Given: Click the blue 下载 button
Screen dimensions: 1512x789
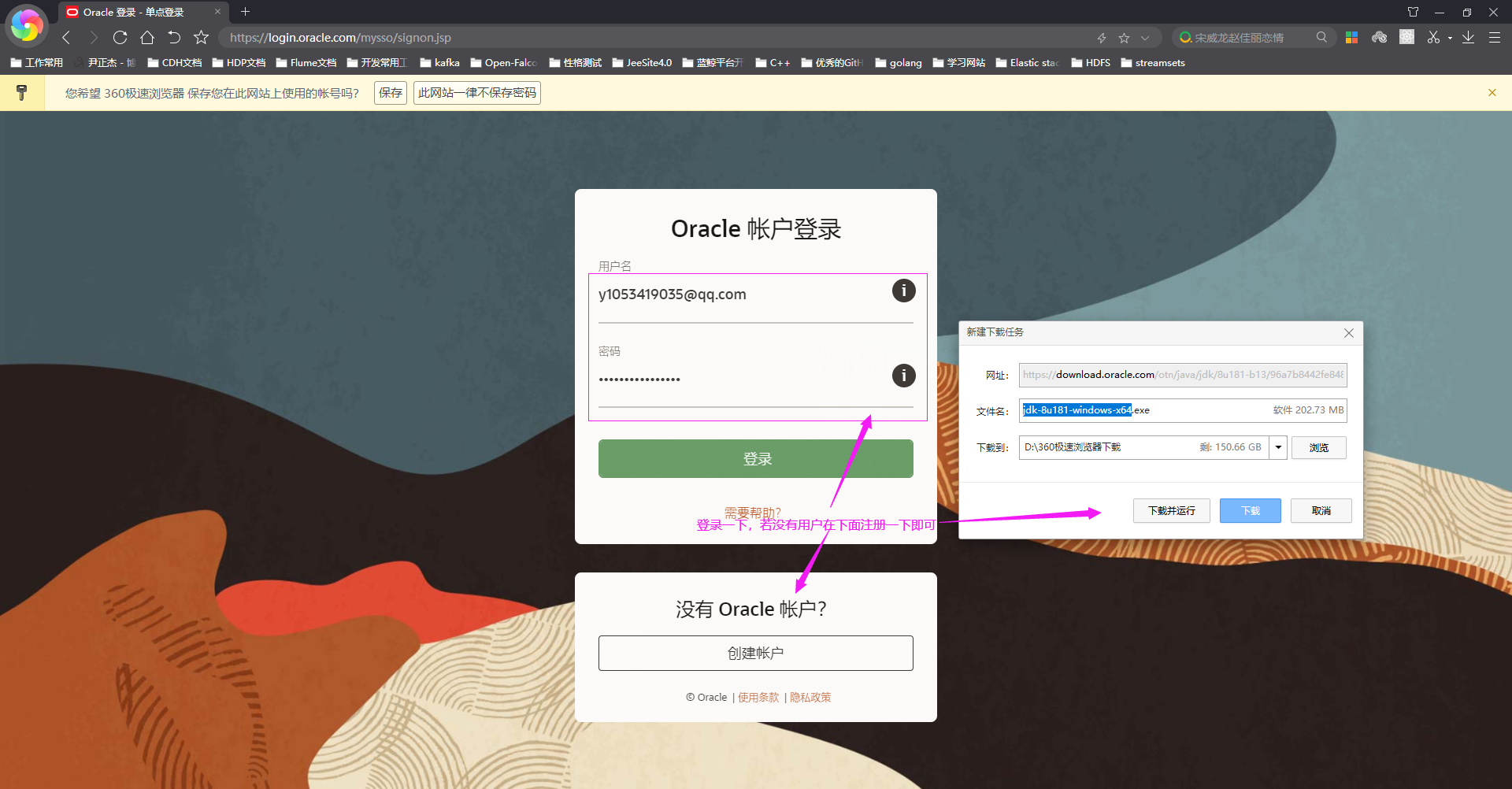Looking at the screenshot, I should [1250, 510].
